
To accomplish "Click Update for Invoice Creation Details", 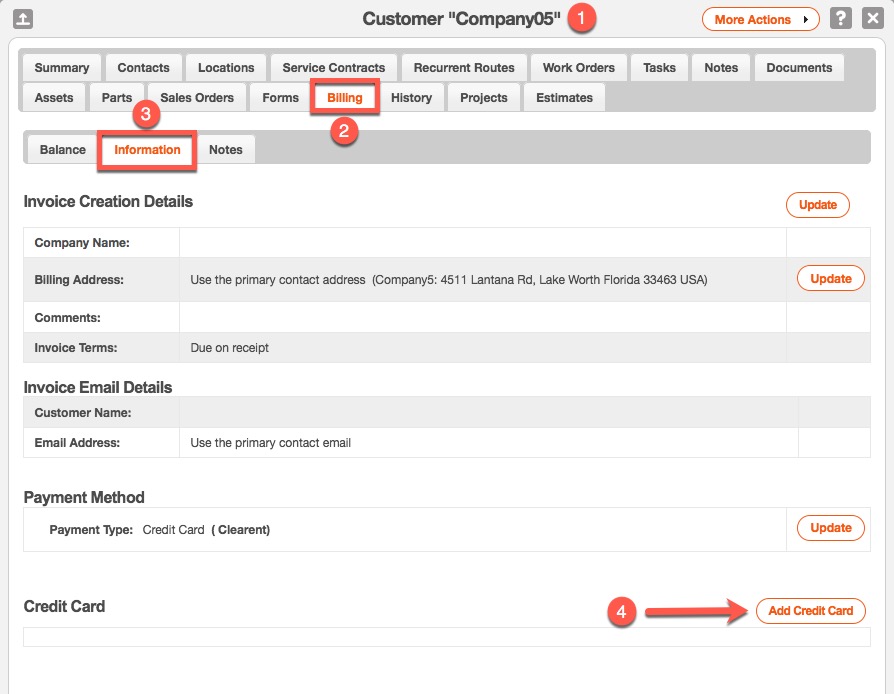I will 817,205.
